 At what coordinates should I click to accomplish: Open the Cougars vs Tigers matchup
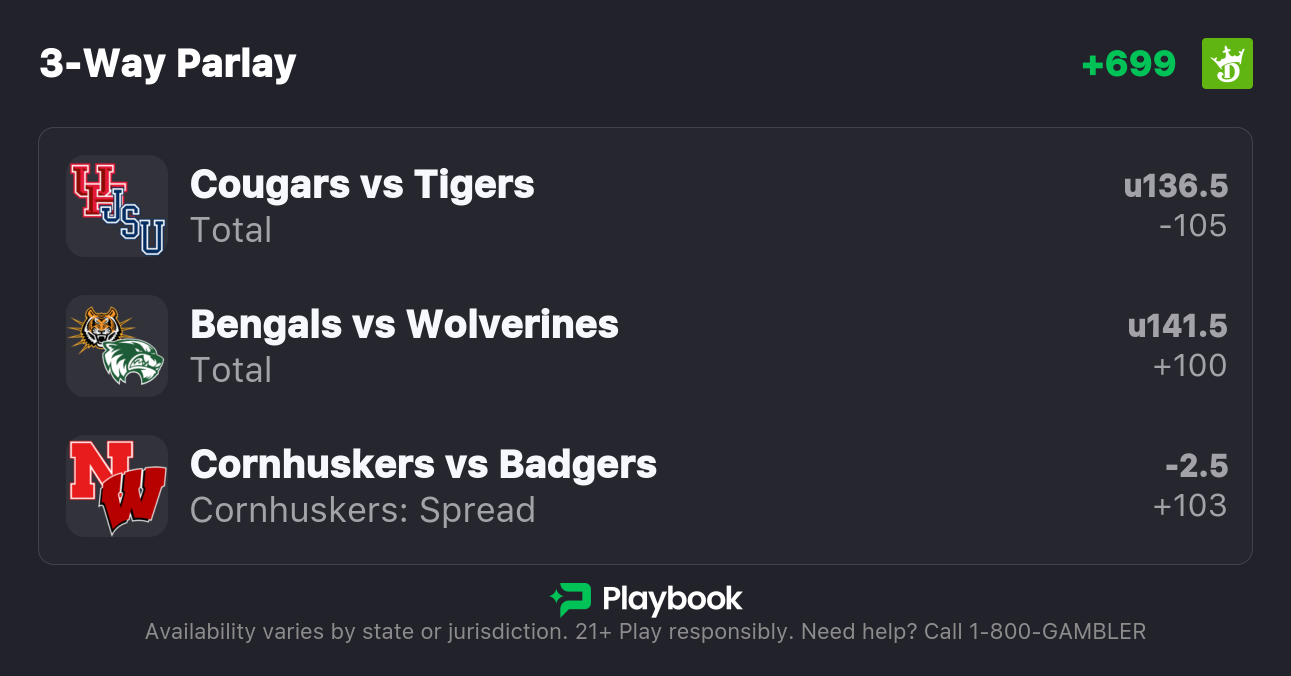(362, 185)
